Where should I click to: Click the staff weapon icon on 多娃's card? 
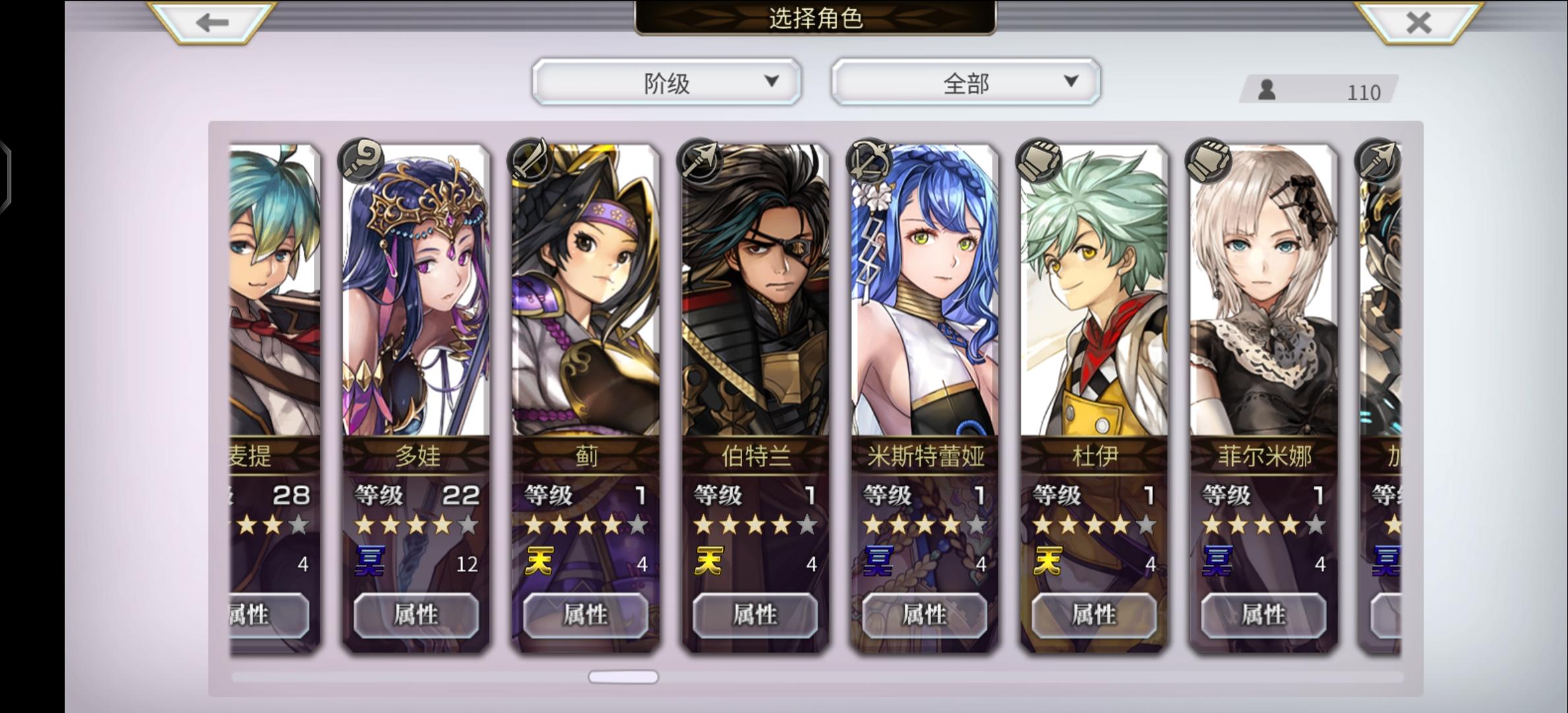click(x=360, y=160)
